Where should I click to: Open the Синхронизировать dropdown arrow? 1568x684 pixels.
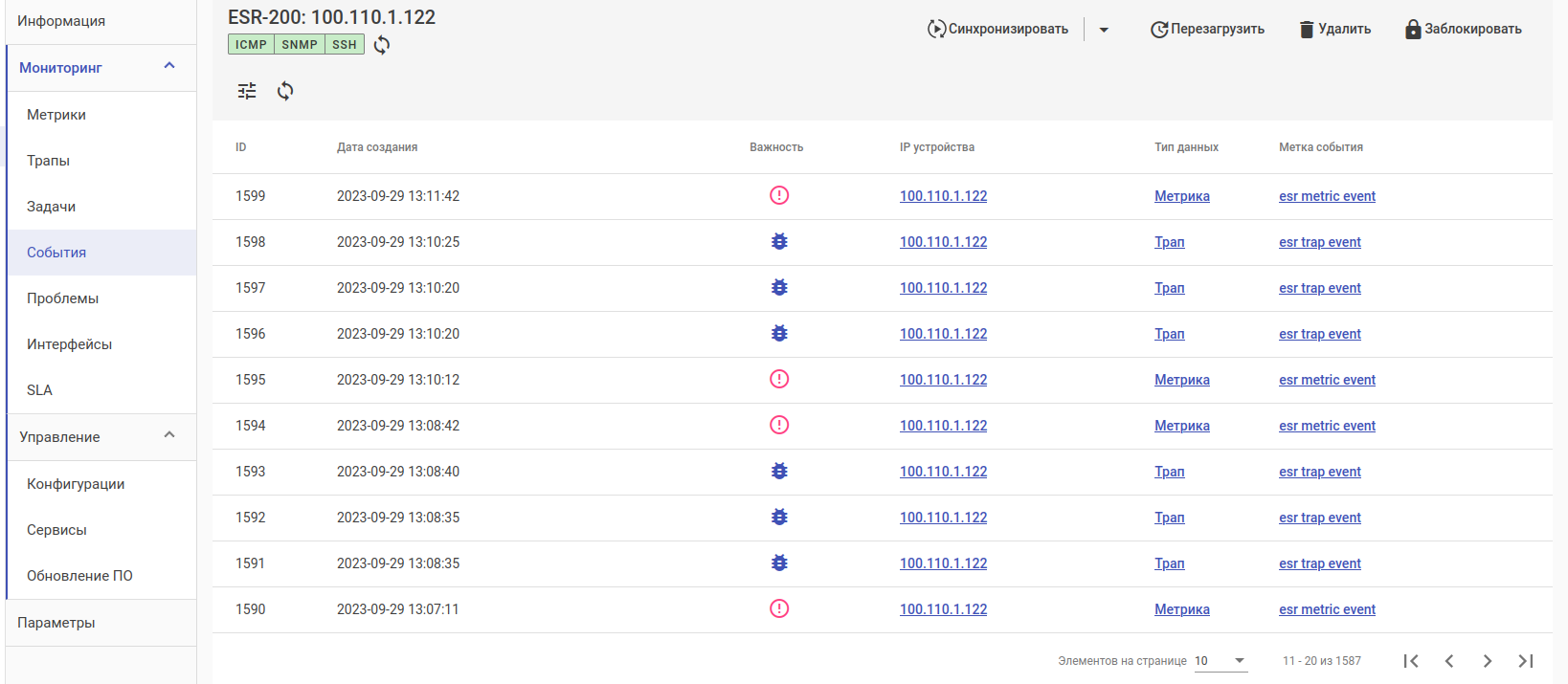point(1104,30)
